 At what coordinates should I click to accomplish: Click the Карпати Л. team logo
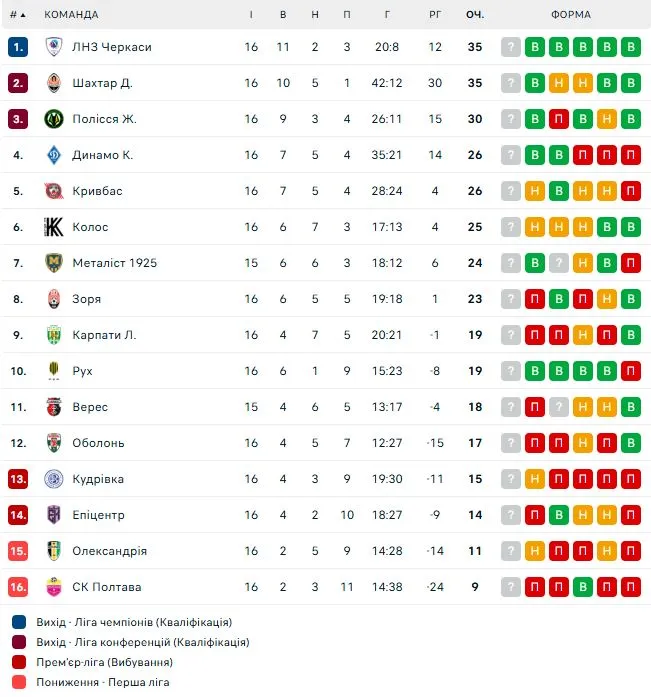[54, 335]
